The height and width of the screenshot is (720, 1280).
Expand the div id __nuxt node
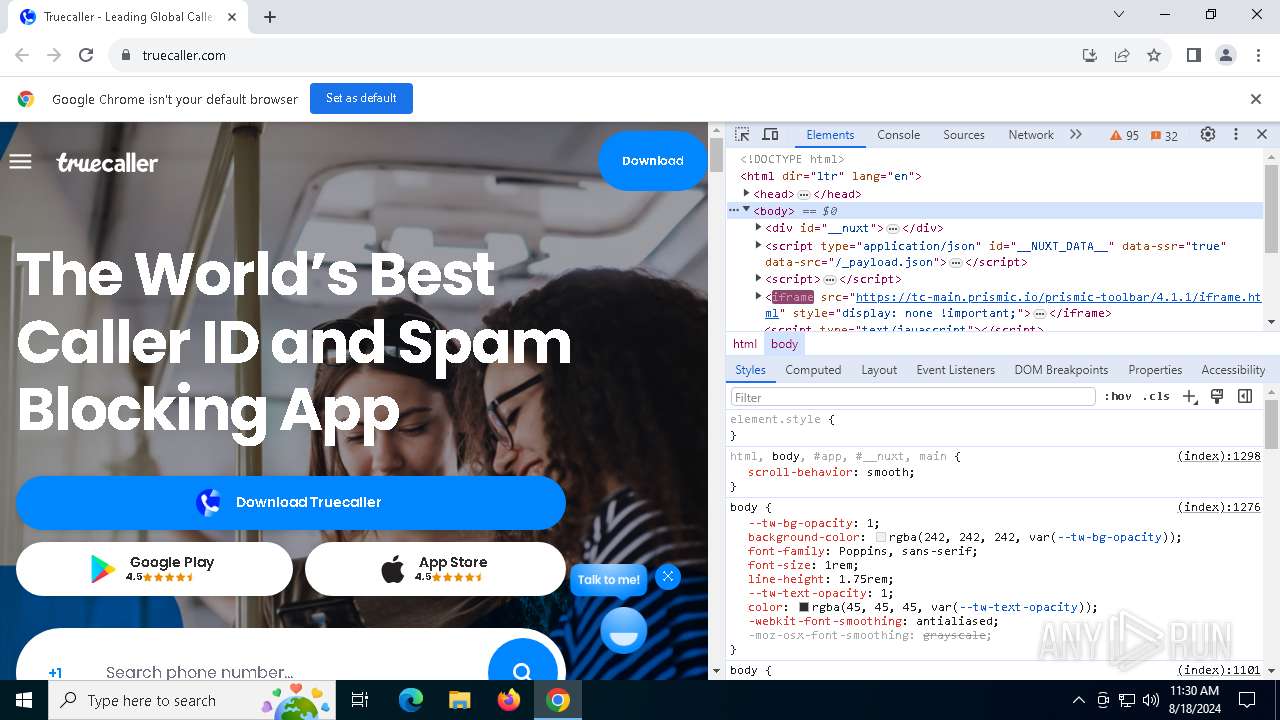click(758, 227)
